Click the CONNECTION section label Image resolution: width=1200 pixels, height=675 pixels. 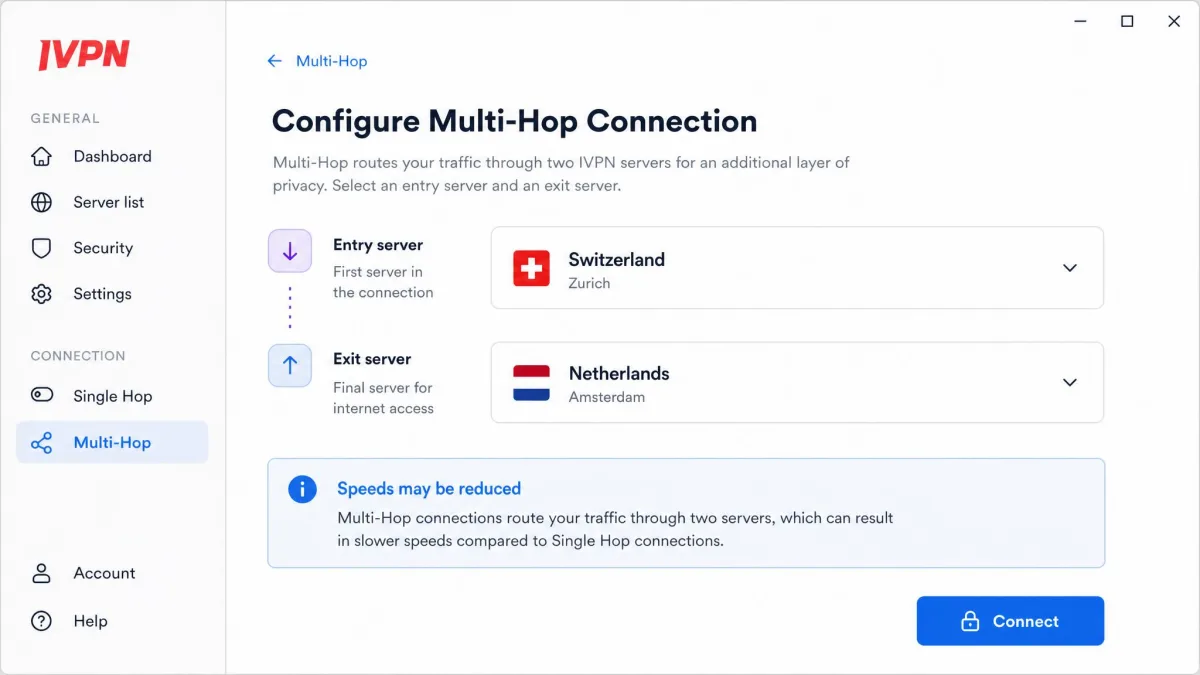click(x=78, y=356)
